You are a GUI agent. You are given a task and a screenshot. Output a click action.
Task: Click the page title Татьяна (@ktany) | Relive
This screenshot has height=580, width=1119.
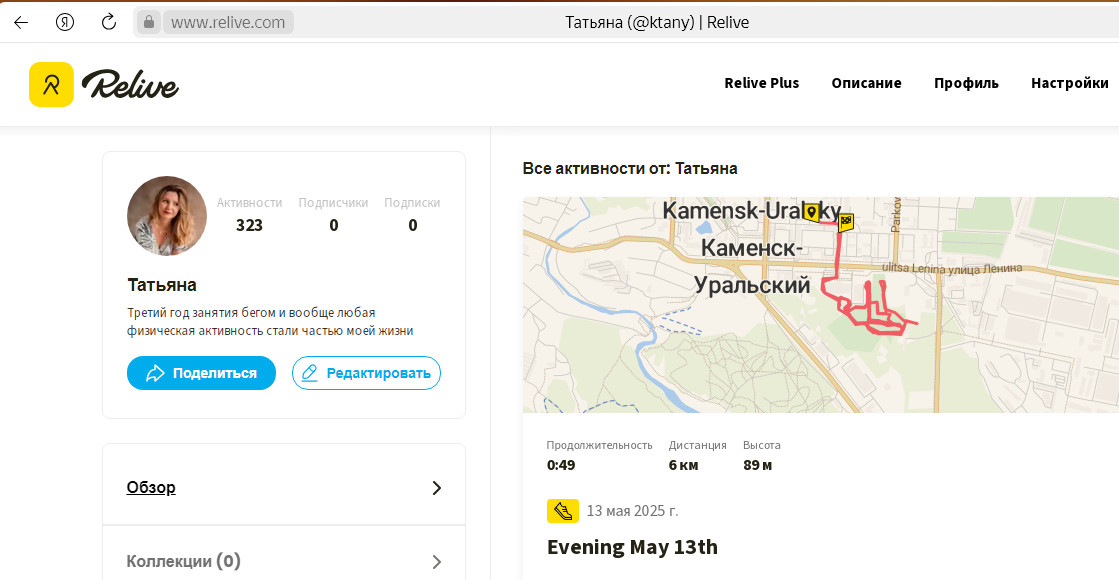[657, 22]
